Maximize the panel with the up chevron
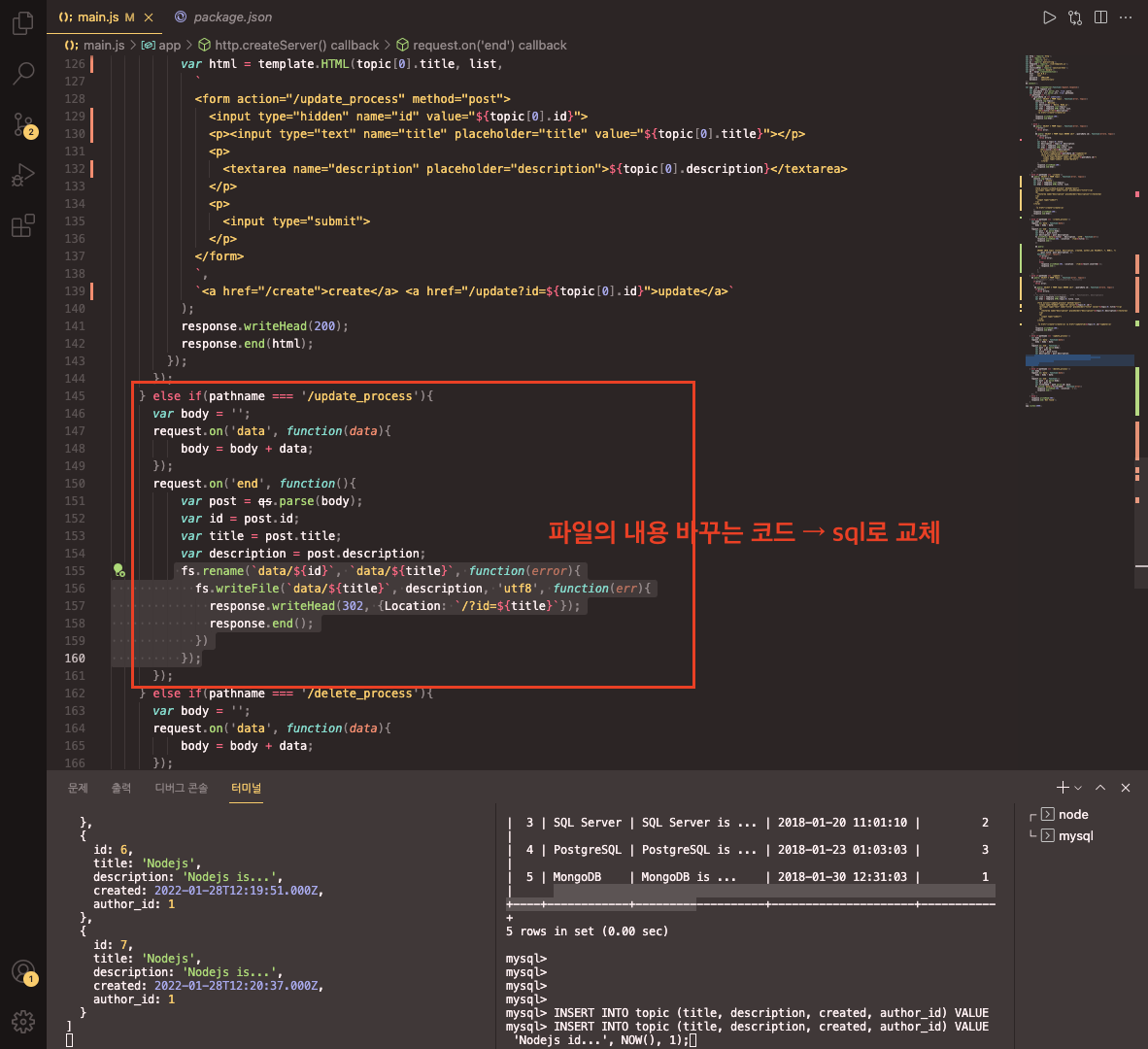The image size is (1148, 1049). click(1100, 788)
